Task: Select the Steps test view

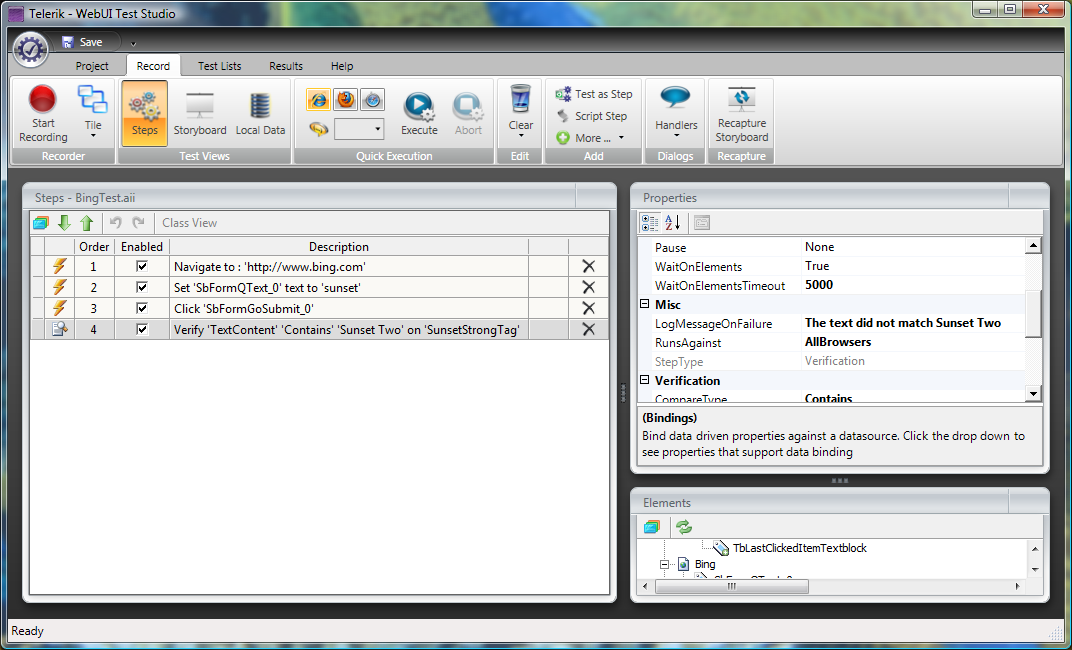Action: pos(144,113)
